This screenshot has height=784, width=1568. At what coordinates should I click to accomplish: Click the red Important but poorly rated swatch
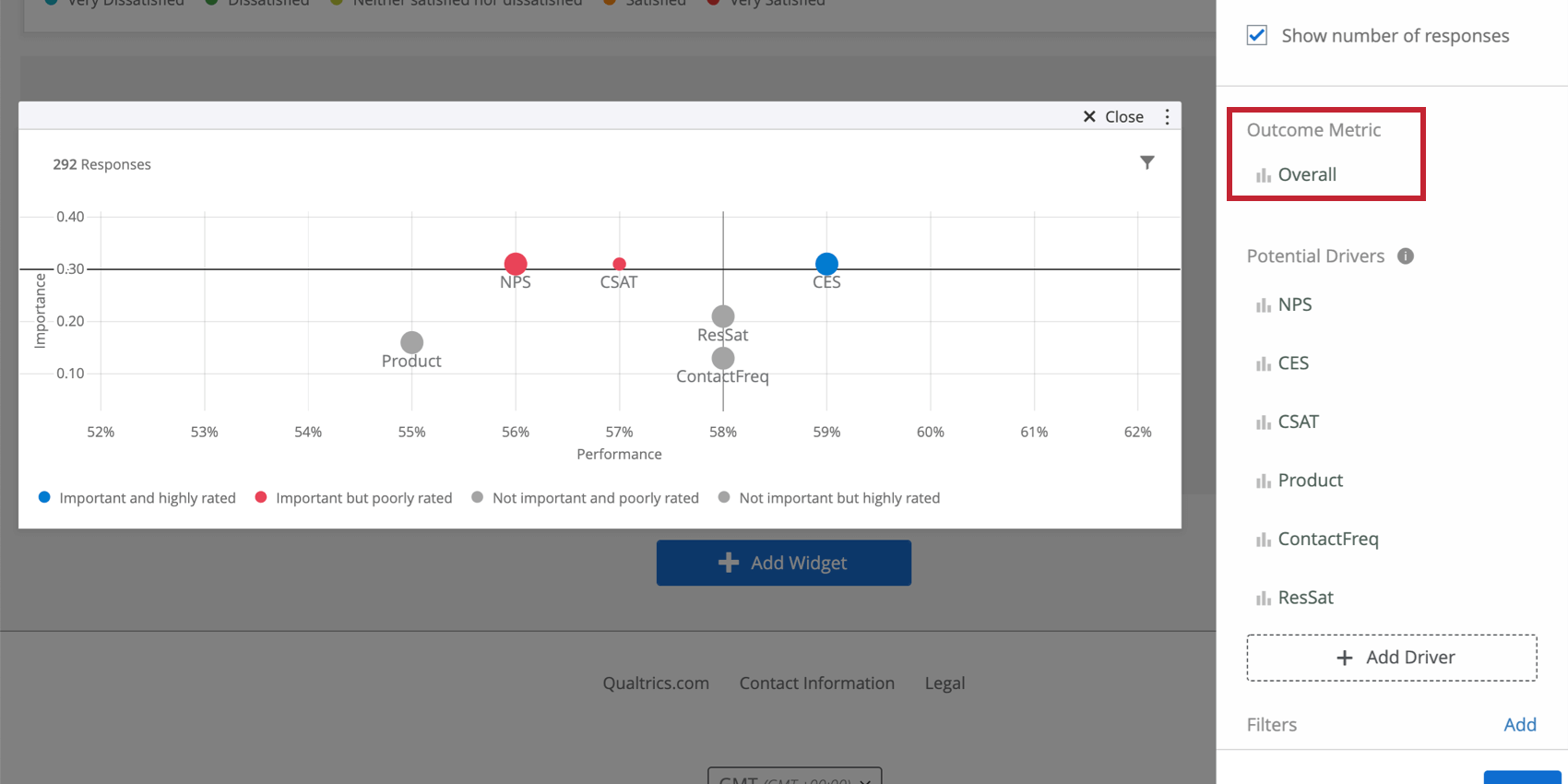[261, 497]
